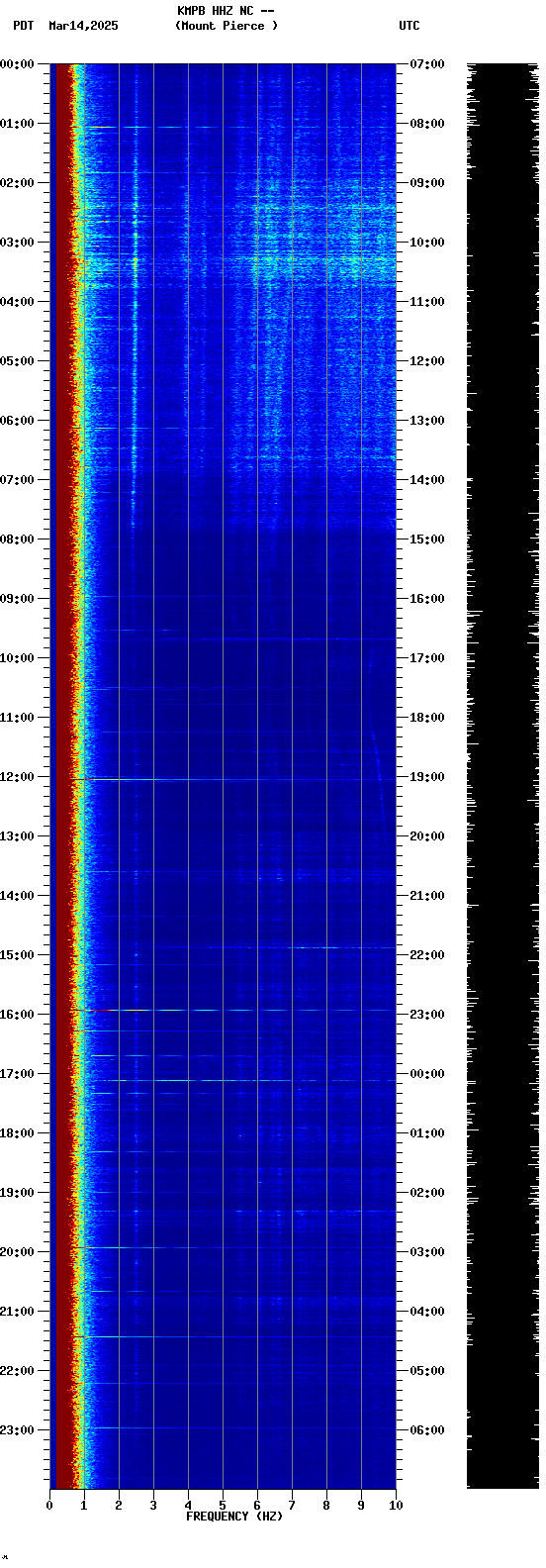
Task: Click the 00:00 UTC right-axis label
Action: click(x=427, y=1074)
